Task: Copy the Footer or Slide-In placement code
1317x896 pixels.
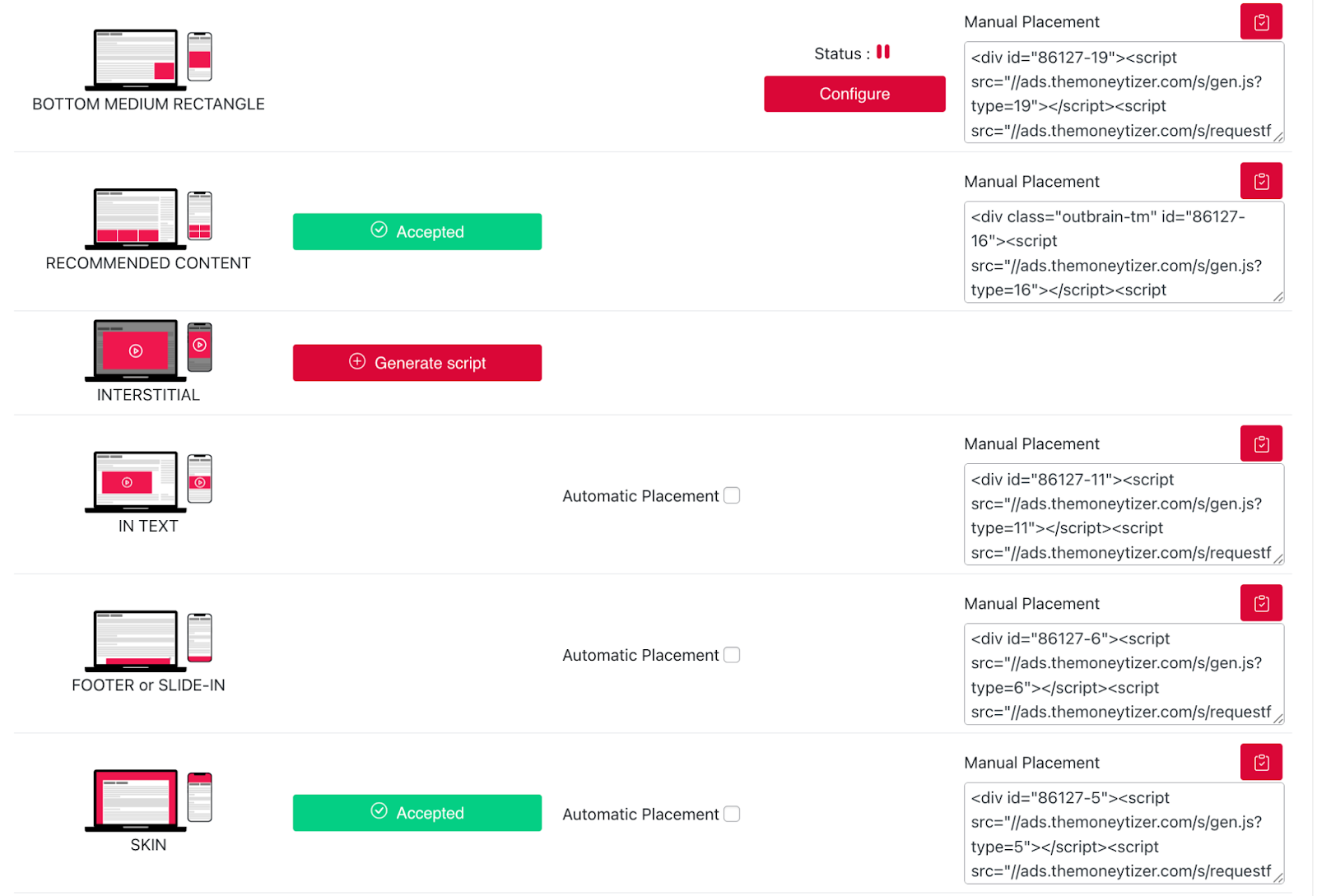Action: 1260,603
